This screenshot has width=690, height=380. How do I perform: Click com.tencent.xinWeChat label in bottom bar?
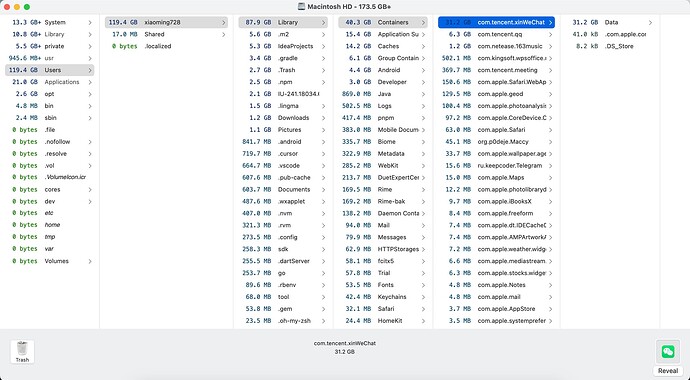coord(345,343)
